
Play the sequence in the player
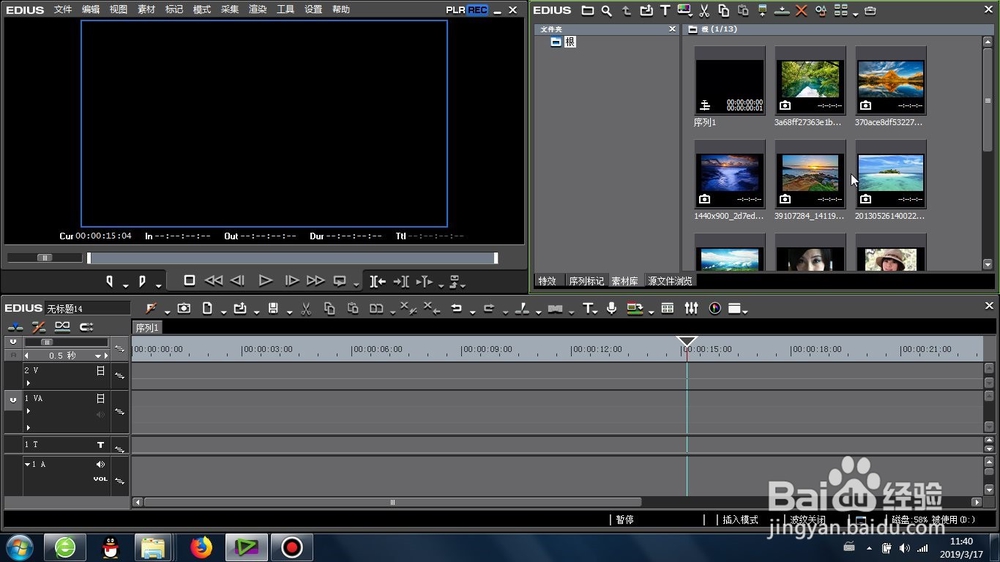(x=265, y=281)
